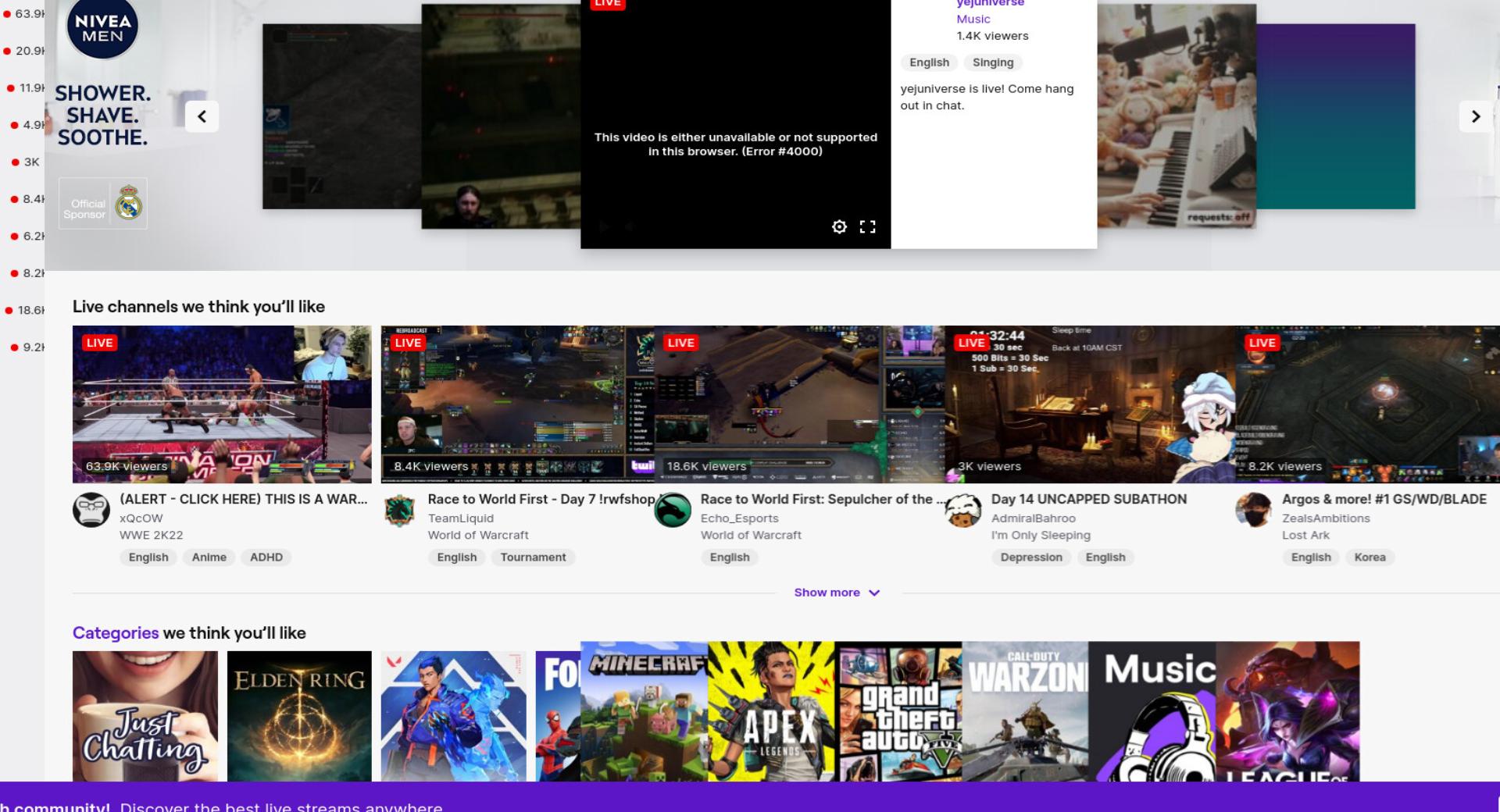Select English tag under ZealsAmbitions stream
Viewport: 1500px width, 812px height.
coord(1311,557)
